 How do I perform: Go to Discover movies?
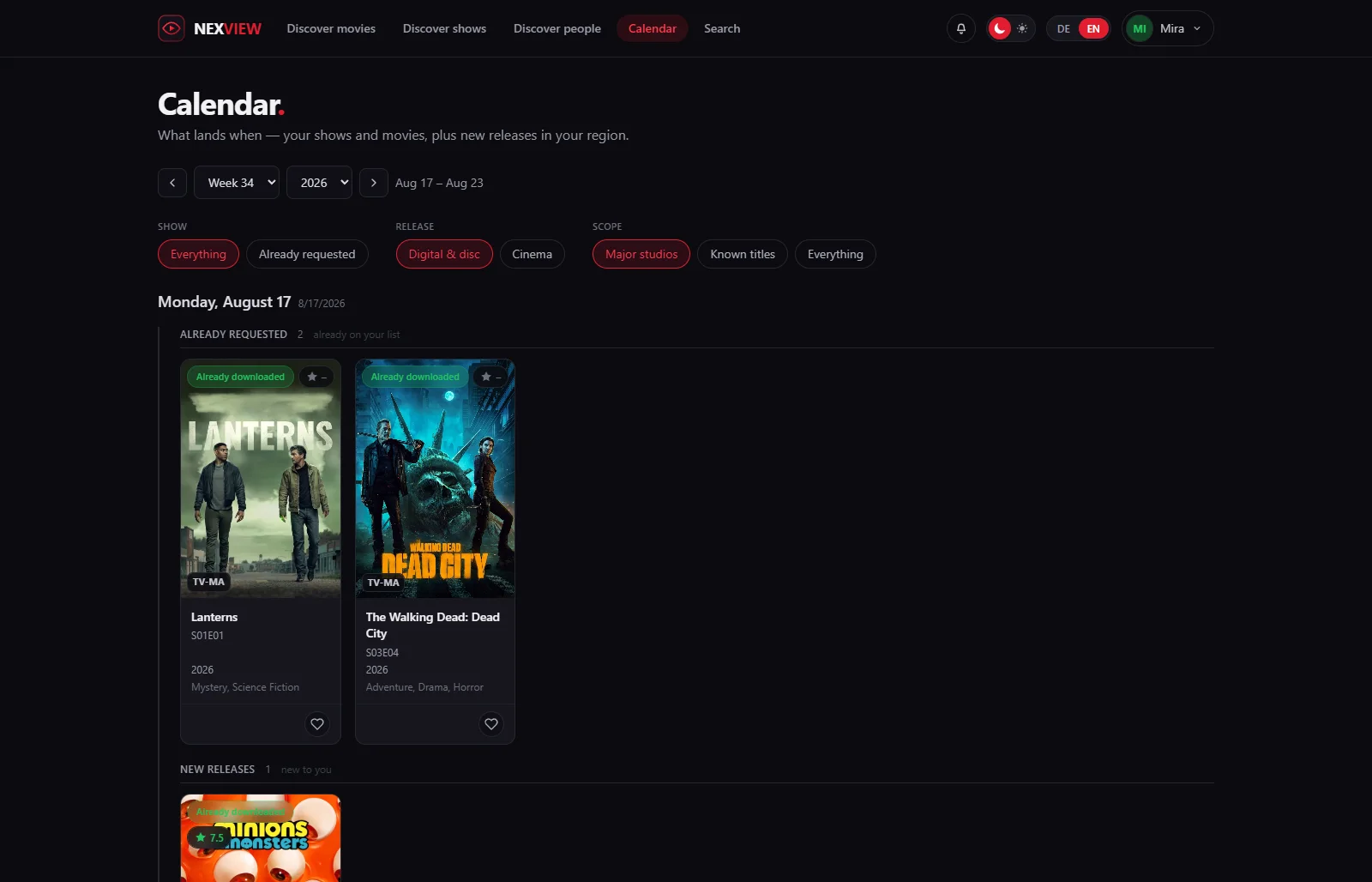pyautogui.click(x=331, y=28)
